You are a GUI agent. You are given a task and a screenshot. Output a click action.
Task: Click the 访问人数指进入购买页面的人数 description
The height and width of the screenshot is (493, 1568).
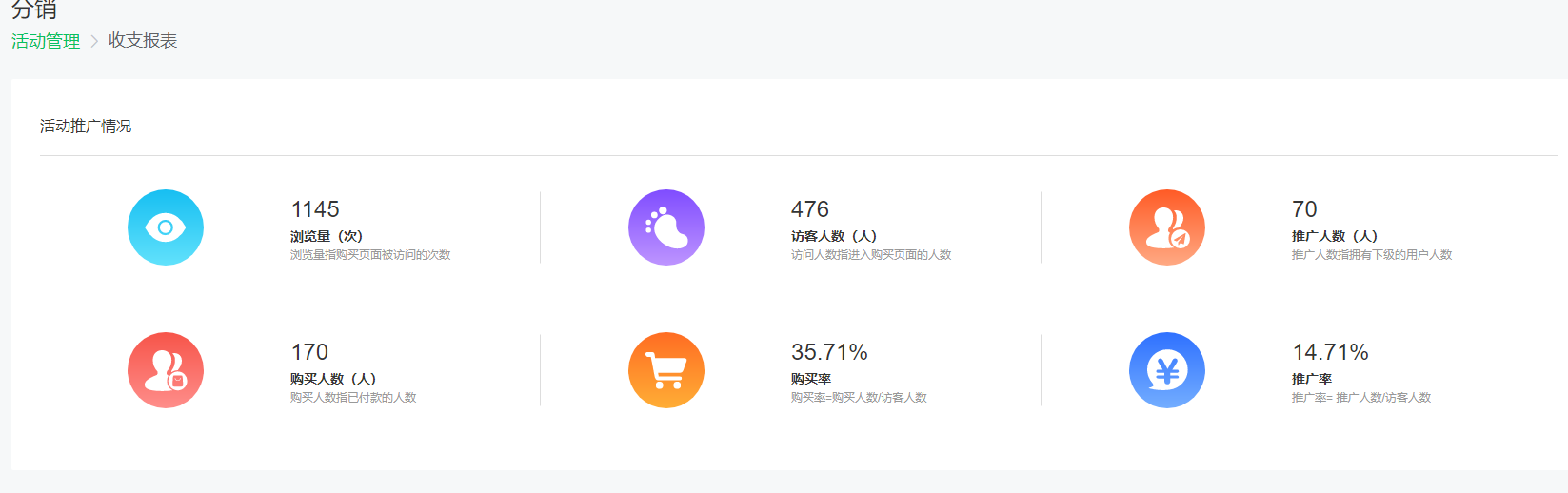(871, 255)
